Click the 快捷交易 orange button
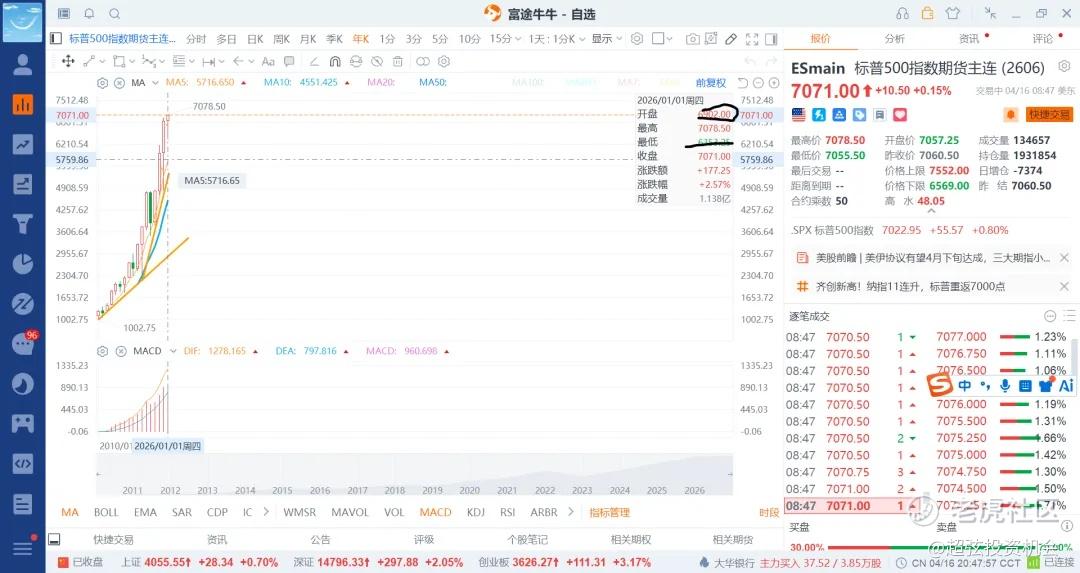 (1049, 114)
